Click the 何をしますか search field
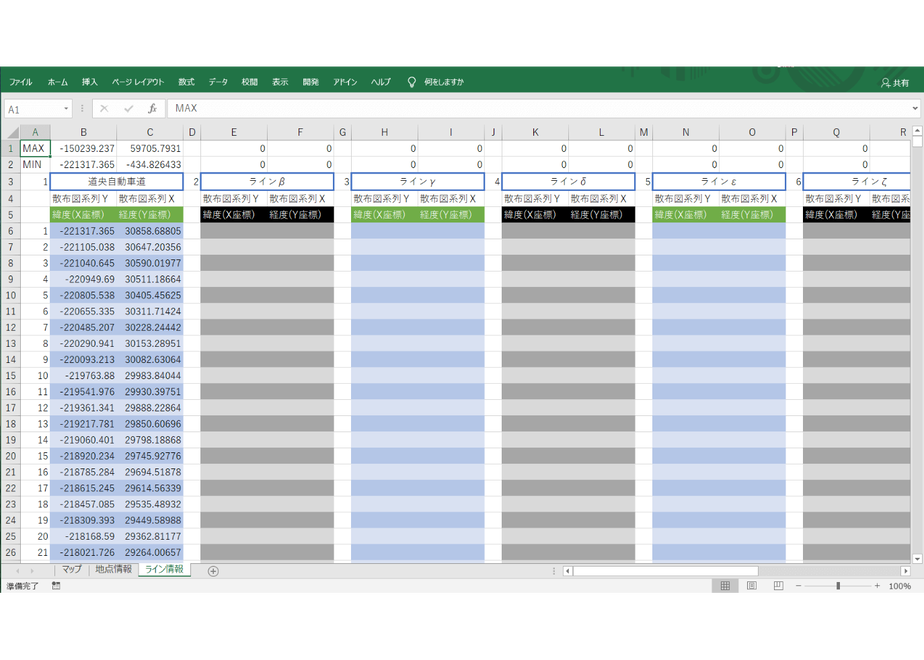This screenshot has height=660, width=924. point(444,82)
